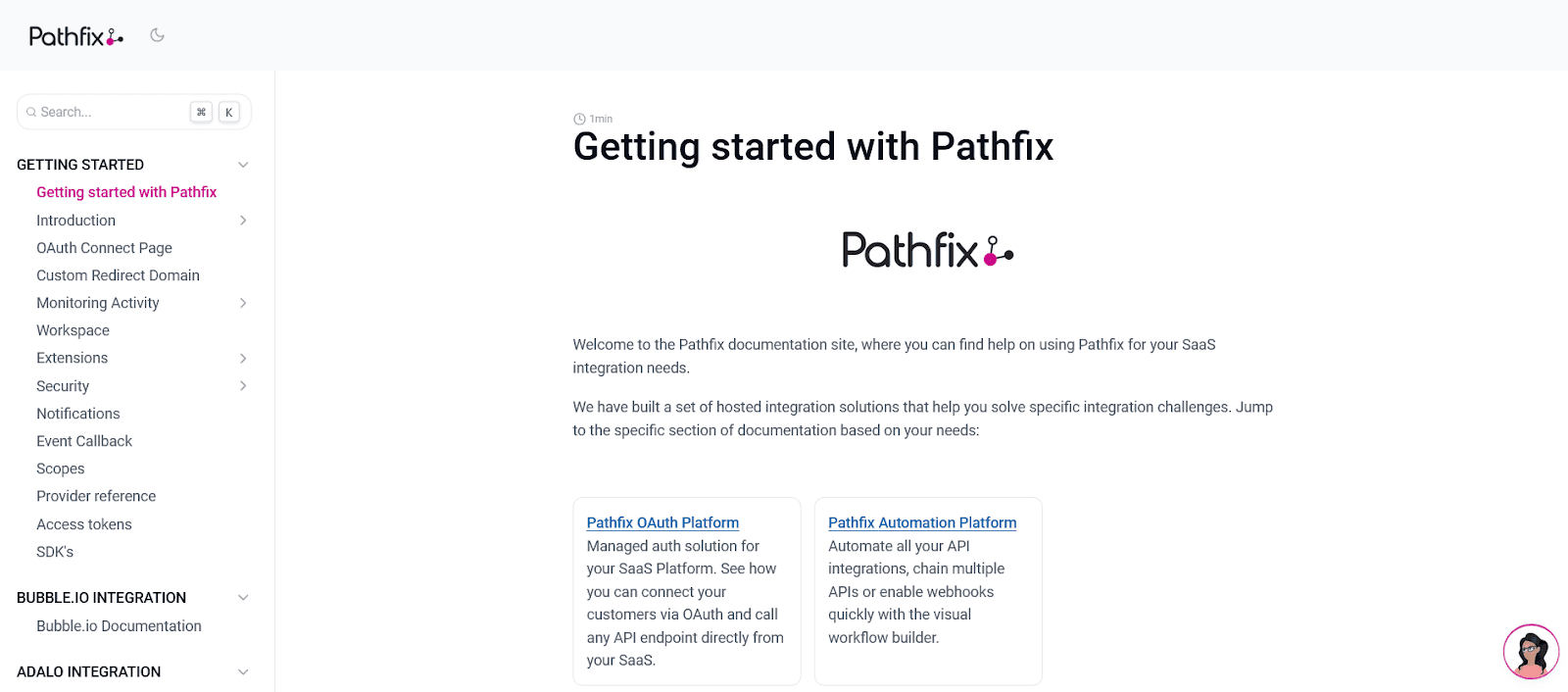The width and height of the screenshot is (1568, 692).
Task: Collapse the Bubble.io Integration section
Action: point(243,598)
